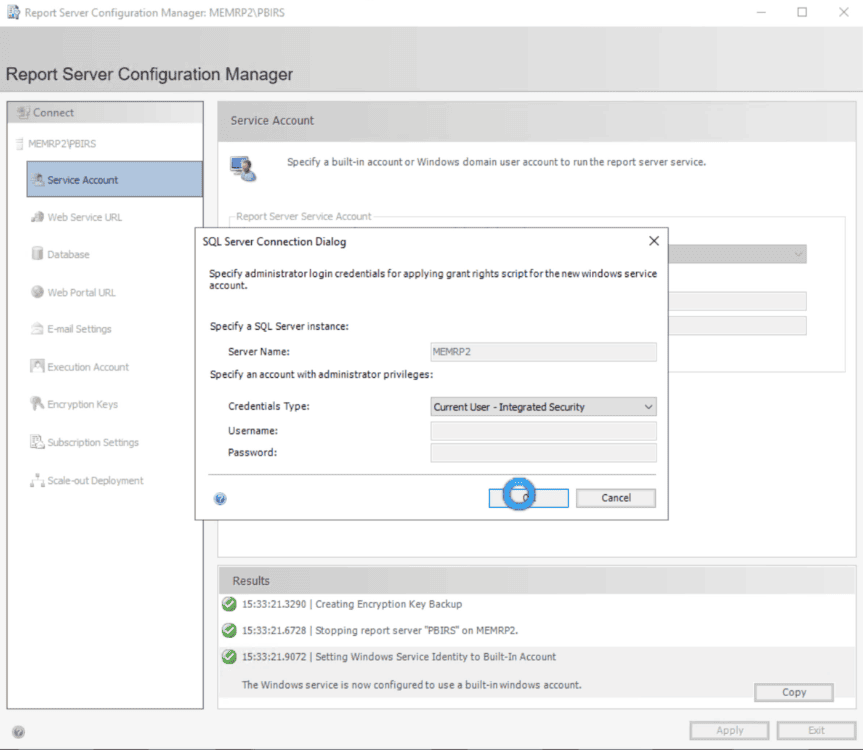Screen dimensions: 863x750
Task: Click the Service Account sidebar icon
Action: (37, 179)
